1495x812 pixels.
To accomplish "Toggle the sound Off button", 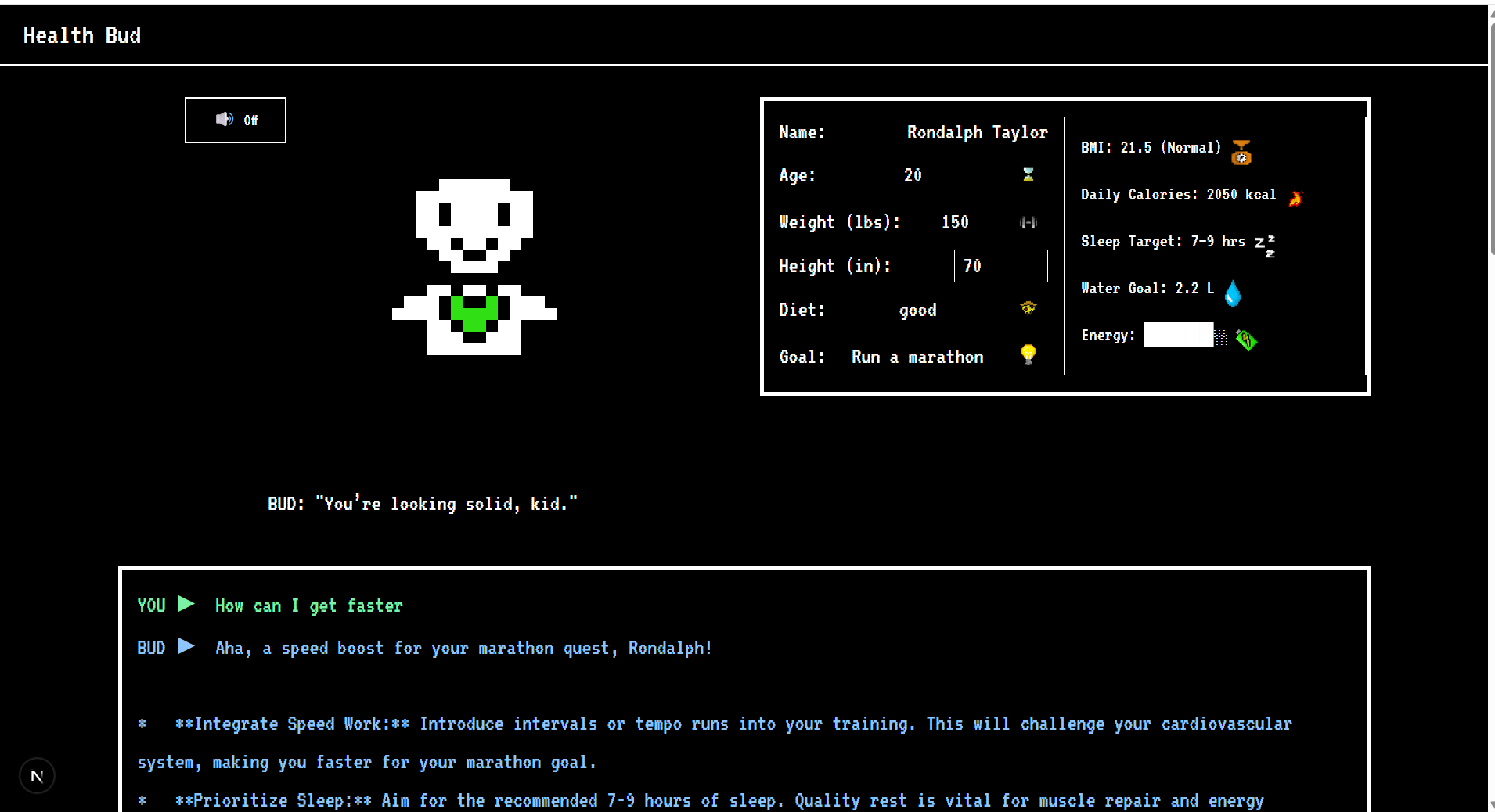I will point(236,120).
